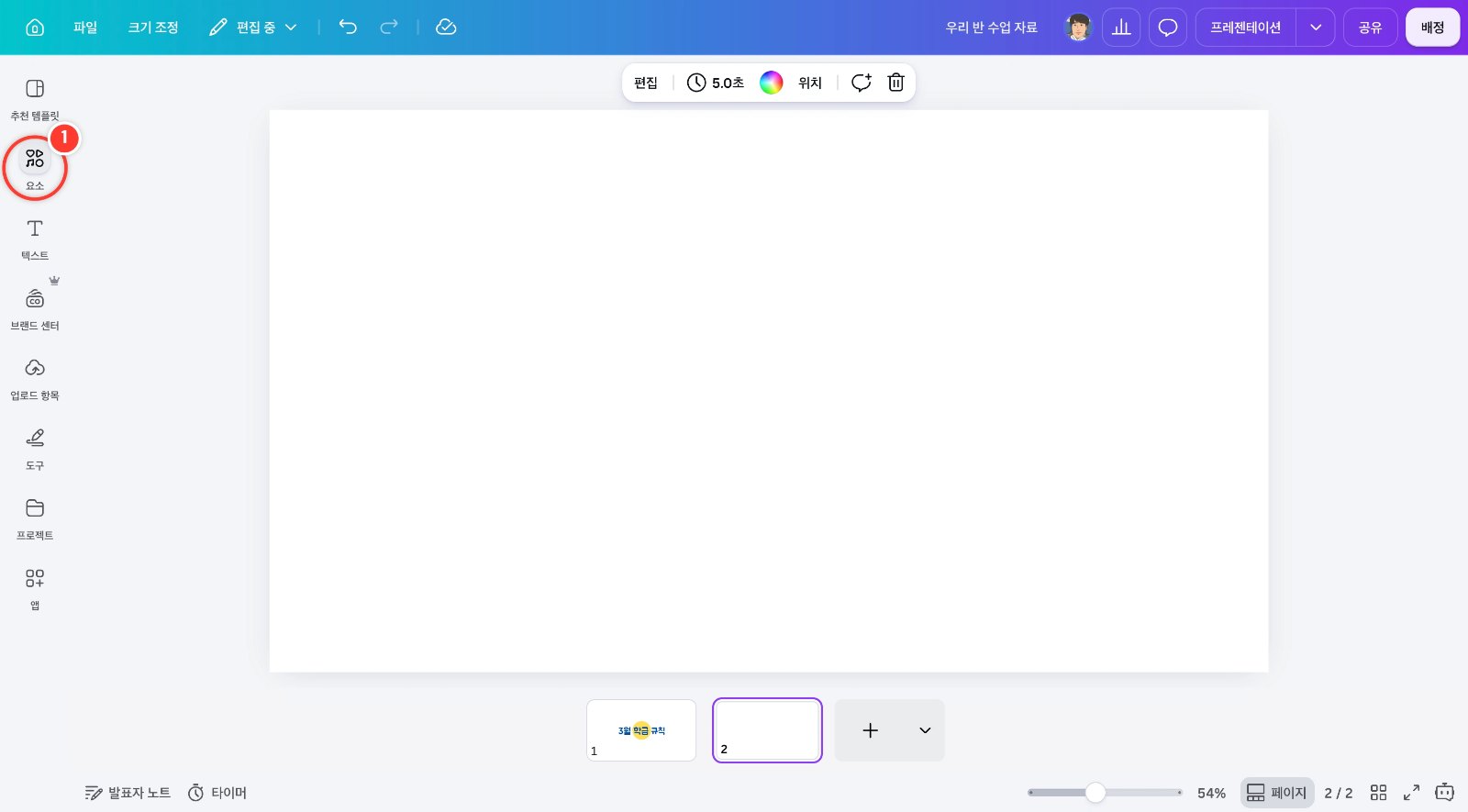Open the grid view icon

click(1378, 793)
